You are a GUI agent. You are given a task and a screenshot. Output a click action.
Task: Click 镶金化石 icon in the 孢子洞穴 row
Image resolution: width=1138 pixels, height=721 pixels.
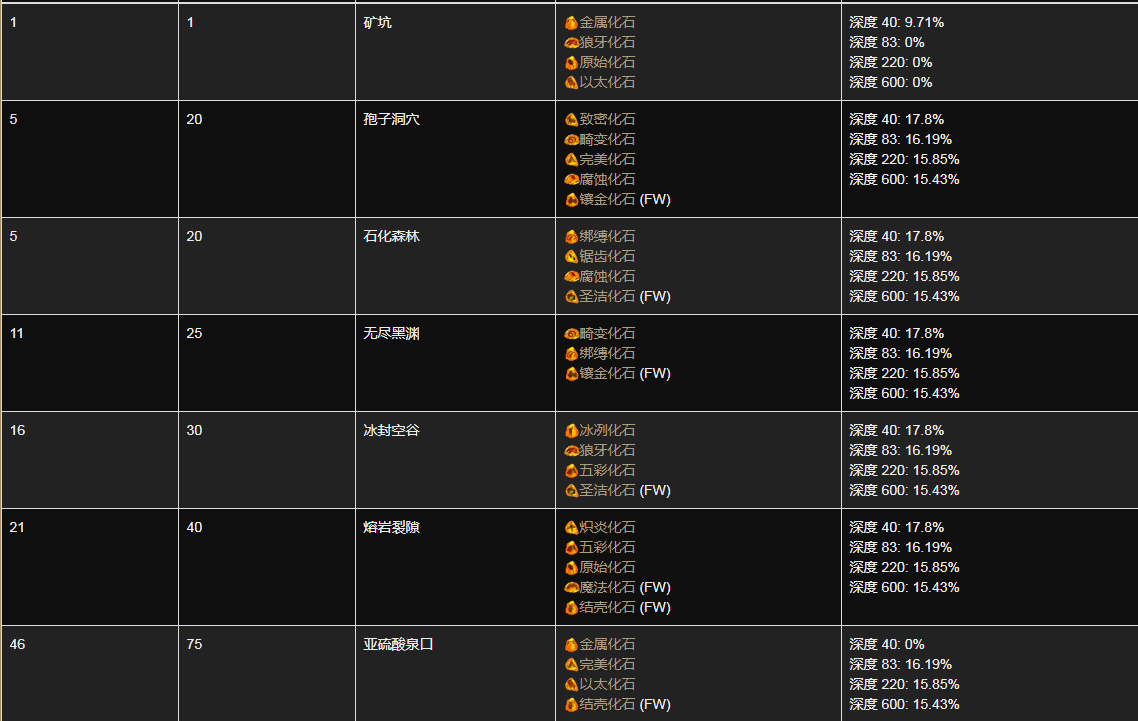pos(571,199)
